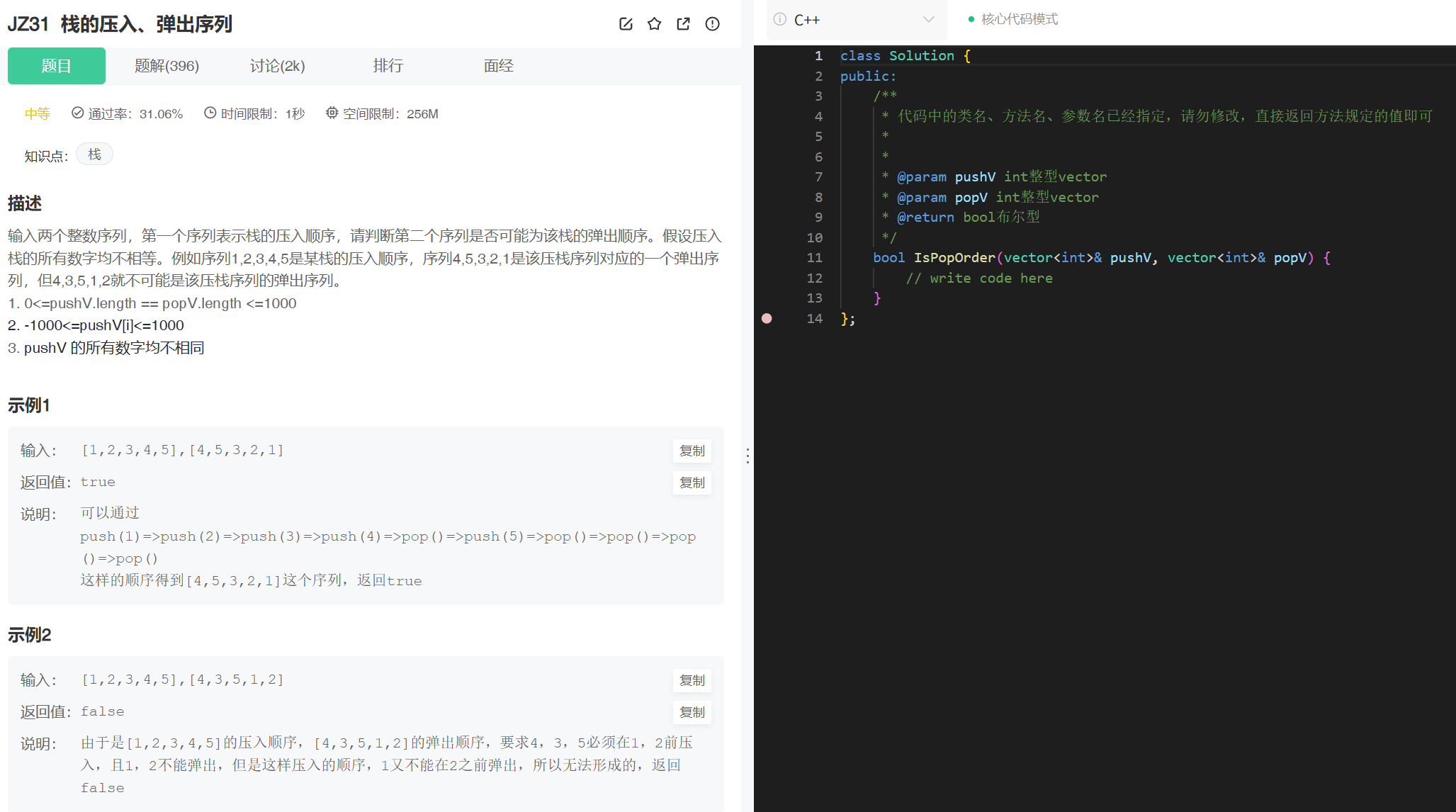
Task: Click the pass rate checkmark icon
Action: (77, 113)
